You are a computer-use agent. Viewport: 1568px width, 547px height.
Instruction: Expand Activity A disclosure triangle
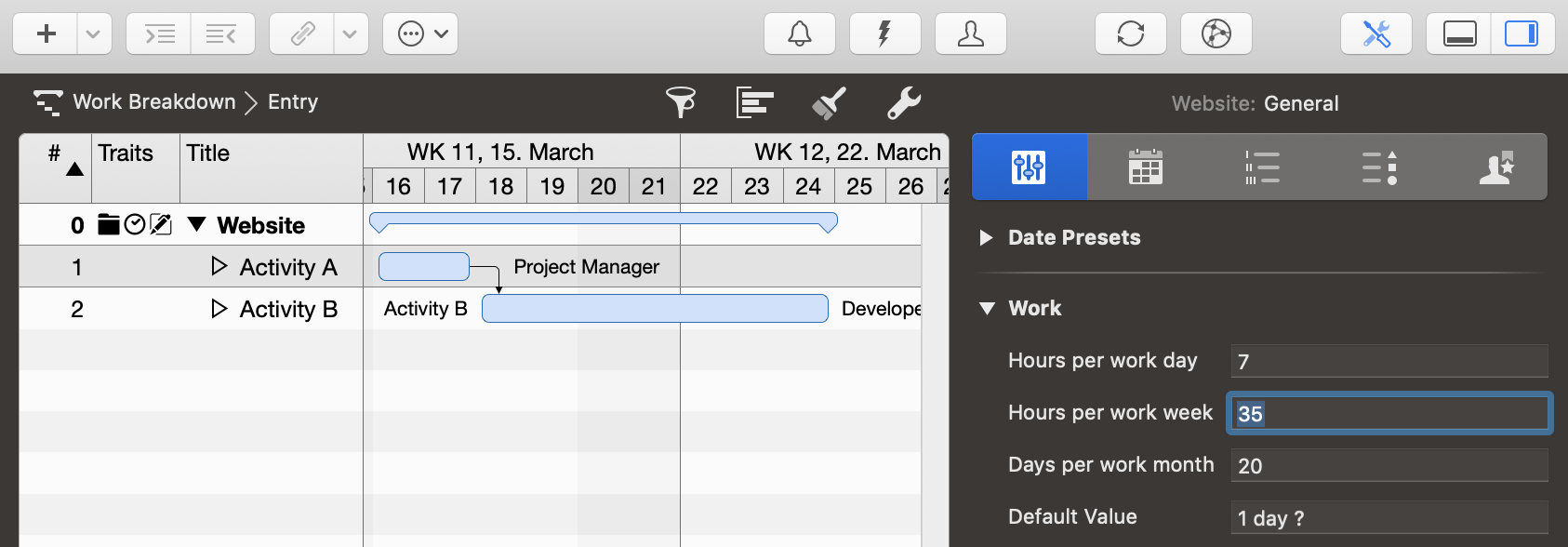pos(219,267)
